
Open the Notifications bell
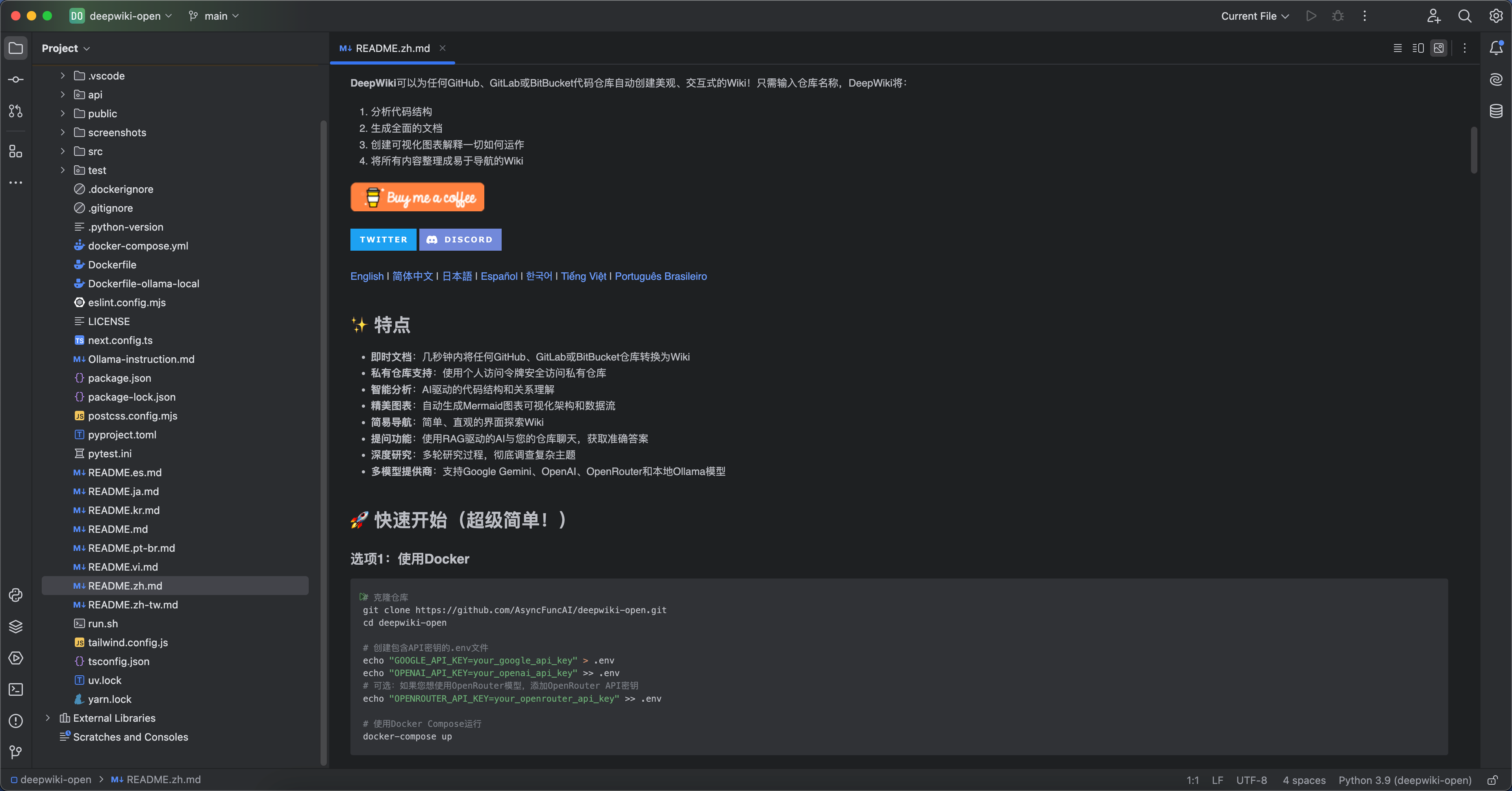click(1496, 48)
